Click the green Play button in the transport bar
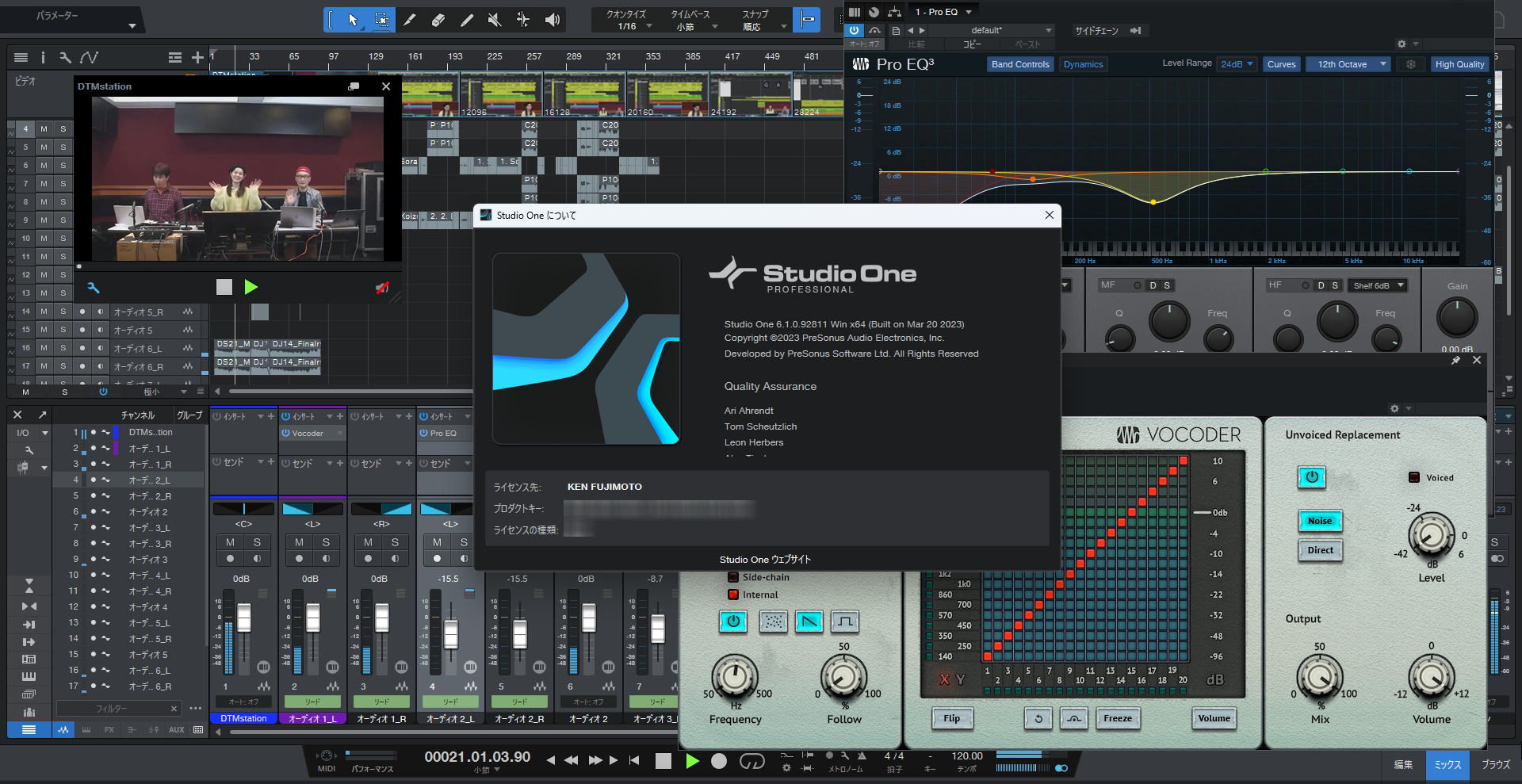This screenshot has height=784, width=1522. [x=692, y=761]
